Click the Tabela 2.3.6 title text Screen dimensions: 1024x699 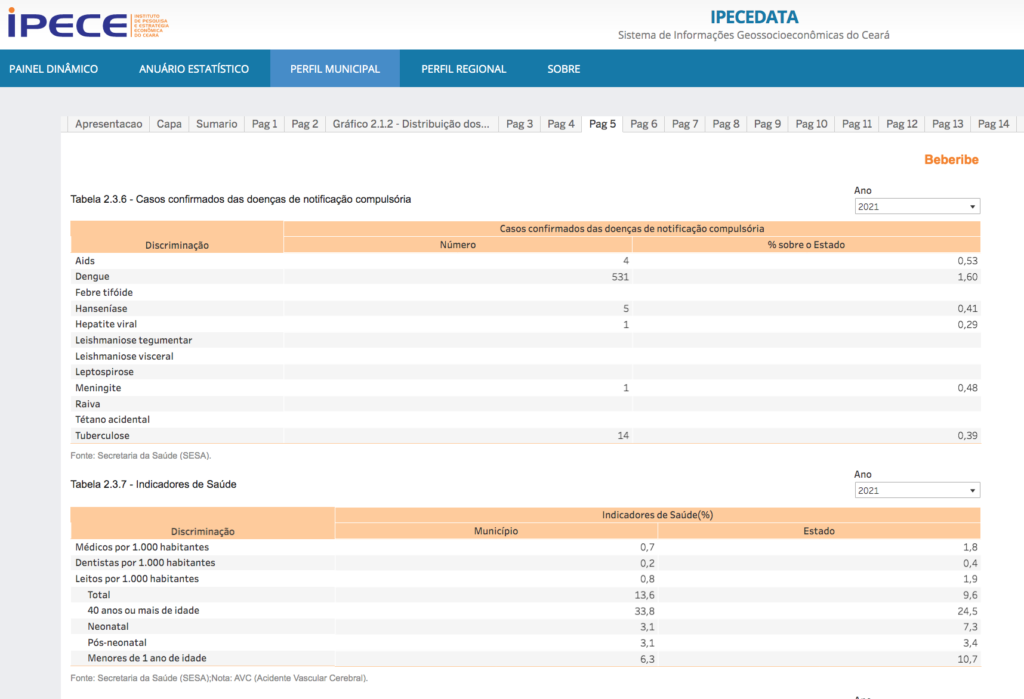click(240, 199)
